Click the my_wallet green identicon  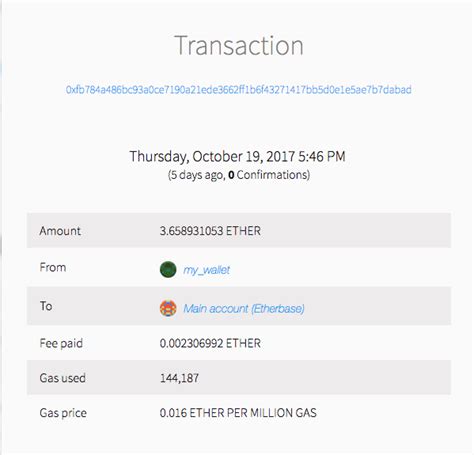168,269
